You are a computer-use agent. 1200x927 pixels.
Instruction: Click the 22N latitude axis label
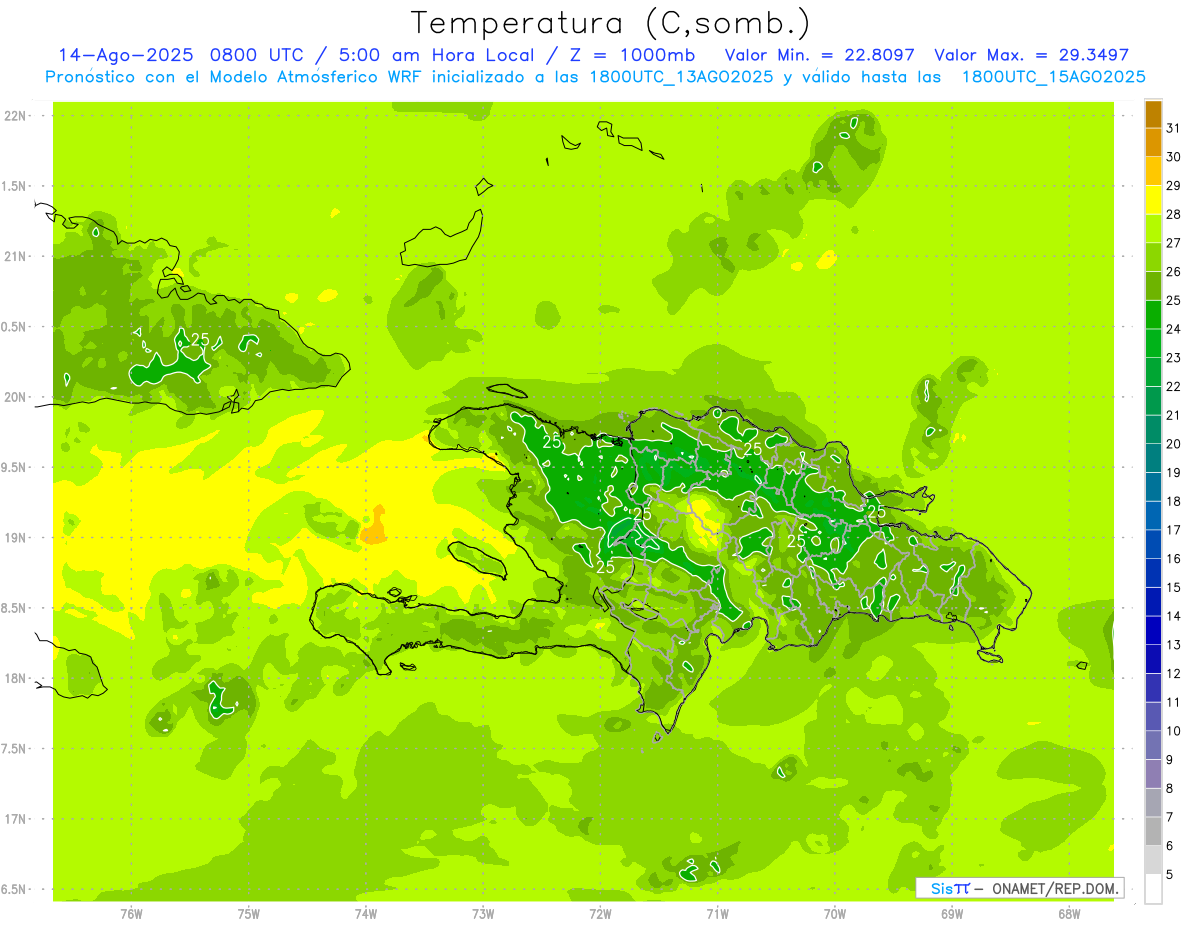(15, 115)
